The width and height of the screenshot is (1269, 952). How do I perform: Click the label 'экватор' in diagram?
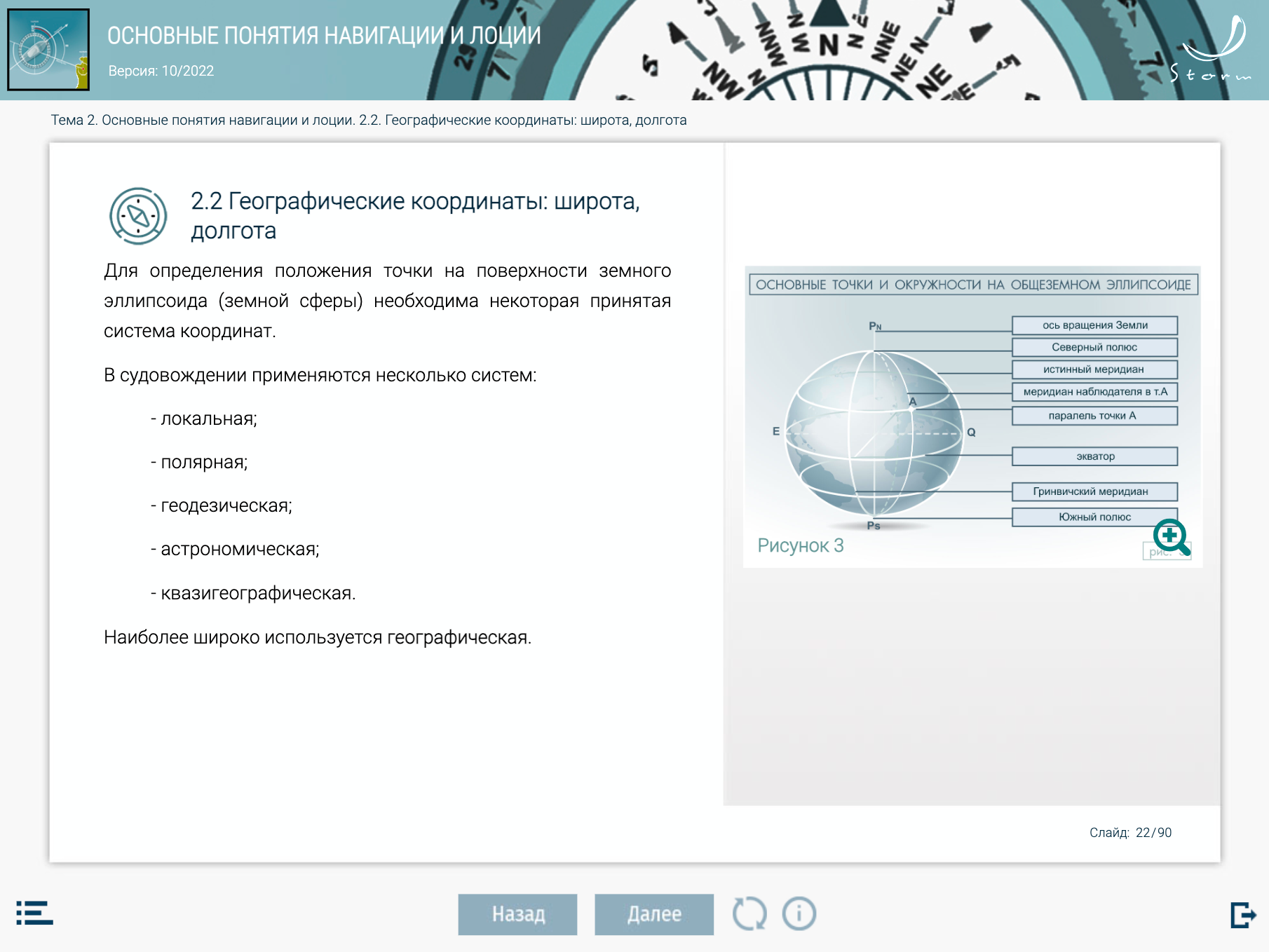tap(1094, 456)
